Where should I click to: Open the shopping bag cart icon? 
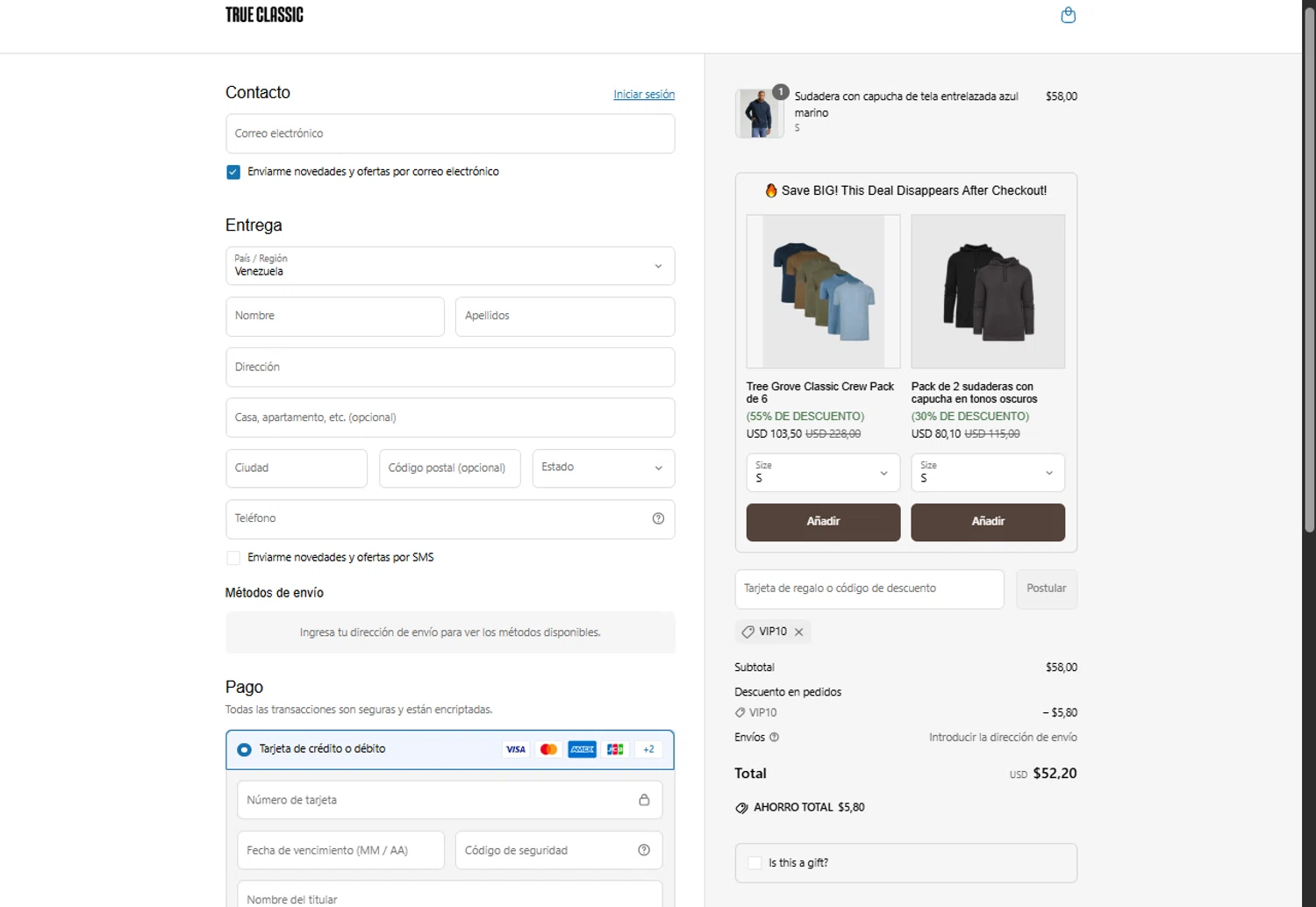point(1068,15)
